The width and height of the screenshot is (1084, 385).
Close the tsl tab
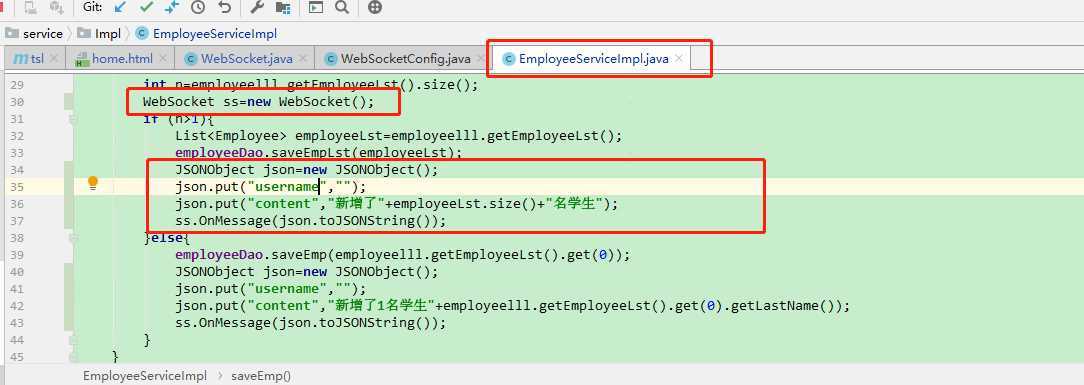click(x=54, y=59)
